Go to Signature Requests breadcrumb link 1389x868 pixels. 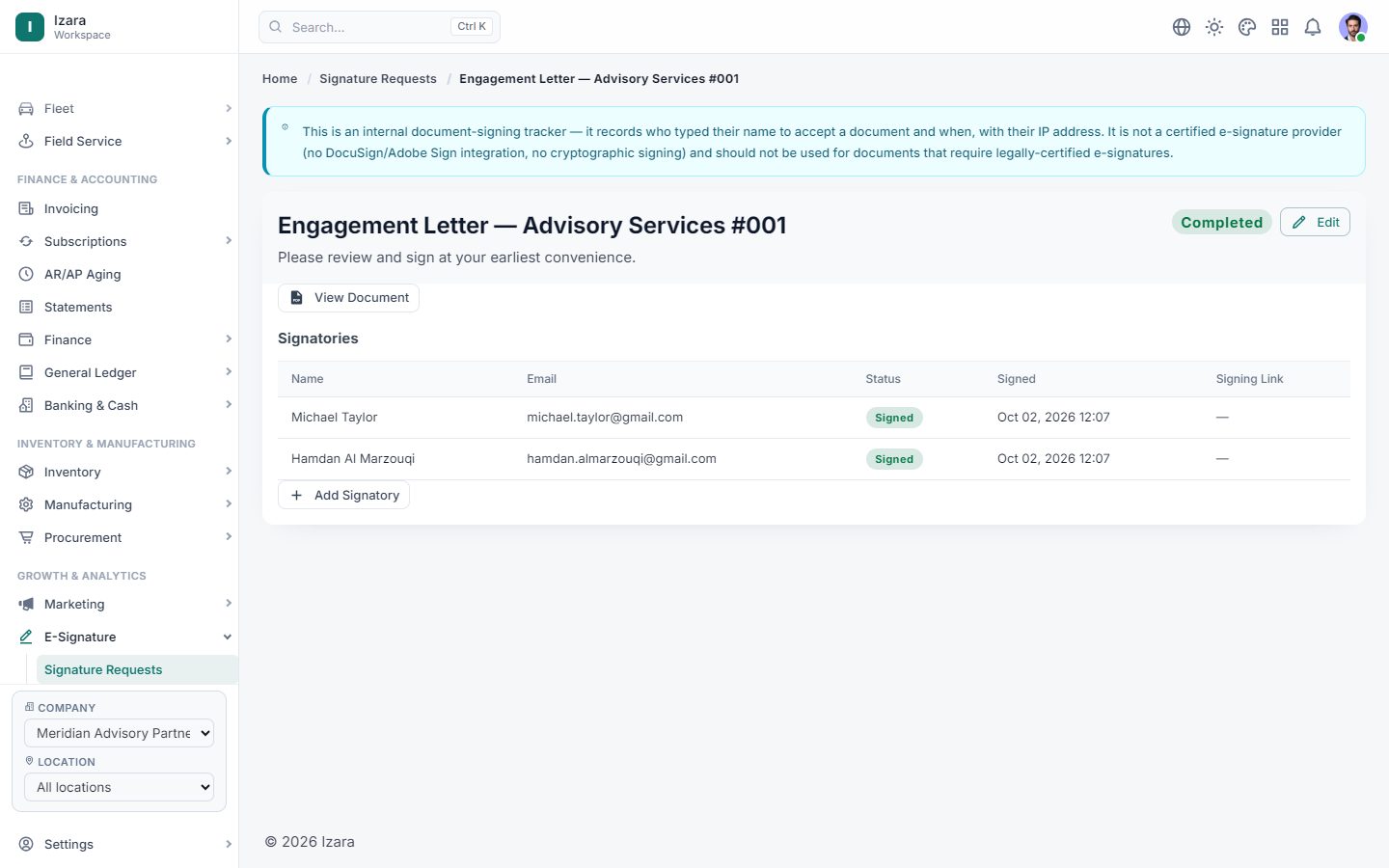(378, 79)
